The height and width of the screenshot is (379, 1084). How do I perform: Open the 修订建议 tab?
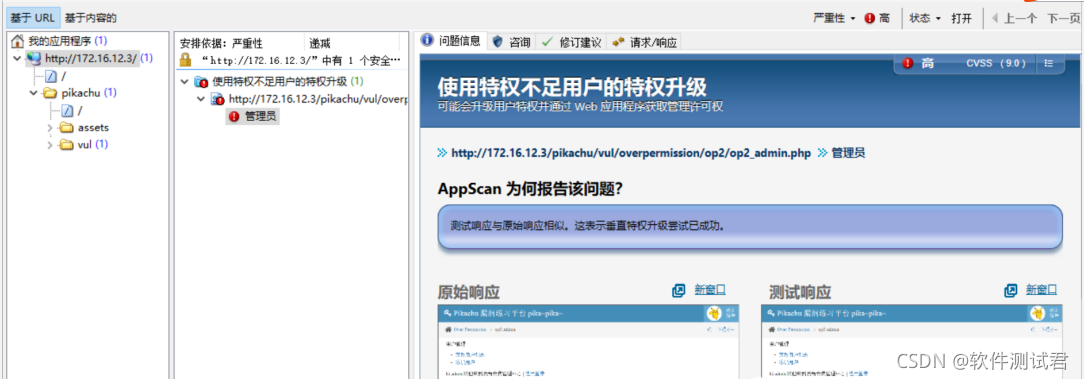(x=571, y=41)
